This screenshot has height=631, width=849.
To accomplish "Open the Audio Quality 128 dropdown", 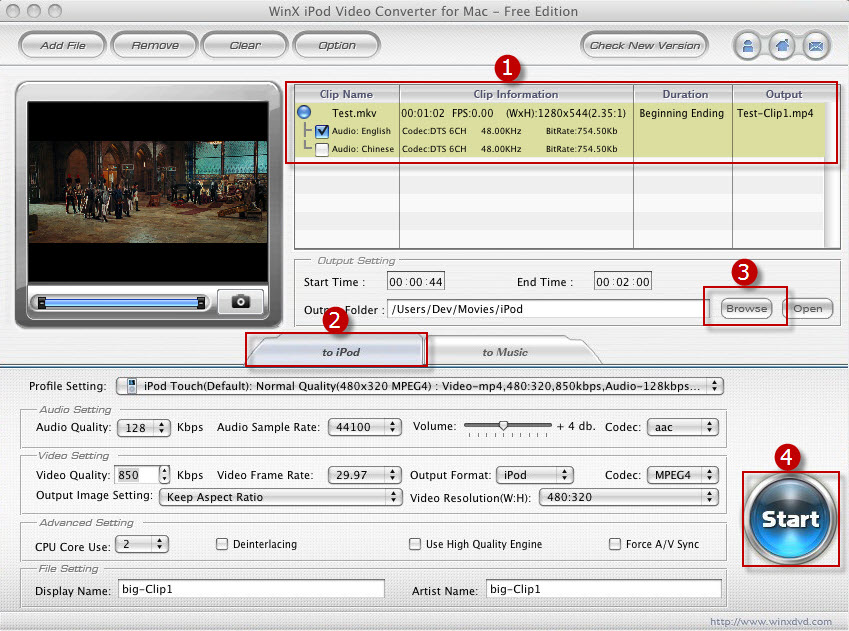I will (x=143, y=427).
